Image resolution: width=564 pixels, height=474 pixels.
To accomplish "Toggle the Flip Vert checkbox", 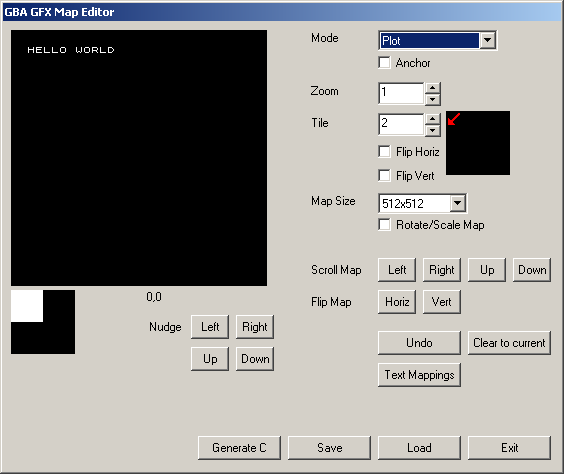I will point(384,176).
